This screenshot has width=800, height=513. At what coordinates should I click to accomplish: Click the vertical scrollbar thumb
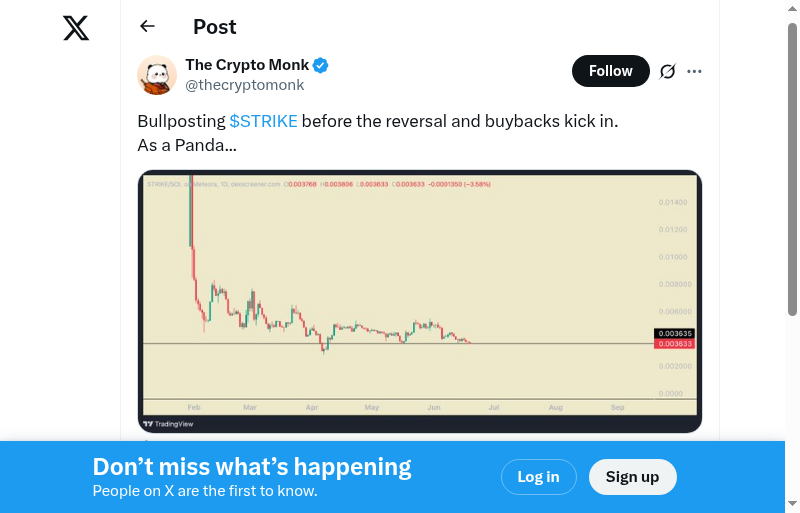coord(792,170)
